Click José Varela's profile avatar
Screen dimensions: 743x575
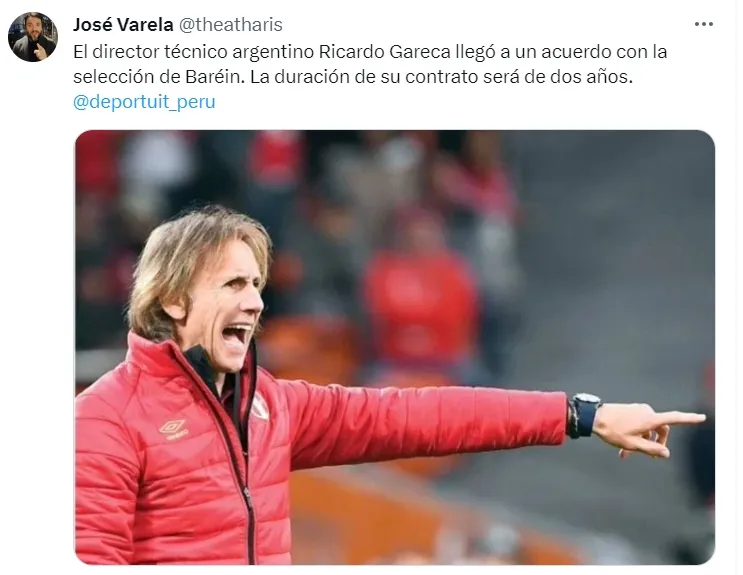pyautogui.click(x=33, y=37)
